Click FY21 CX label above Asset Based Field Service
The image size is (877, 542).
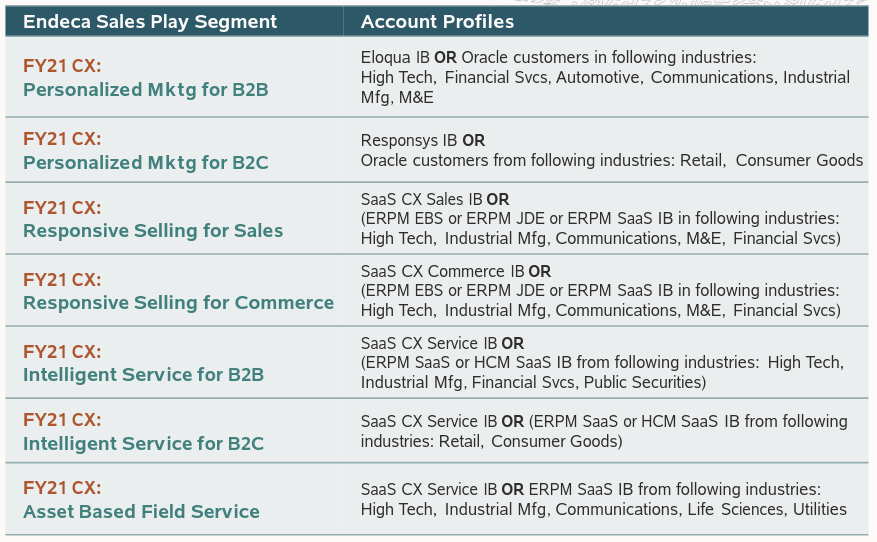62,488
